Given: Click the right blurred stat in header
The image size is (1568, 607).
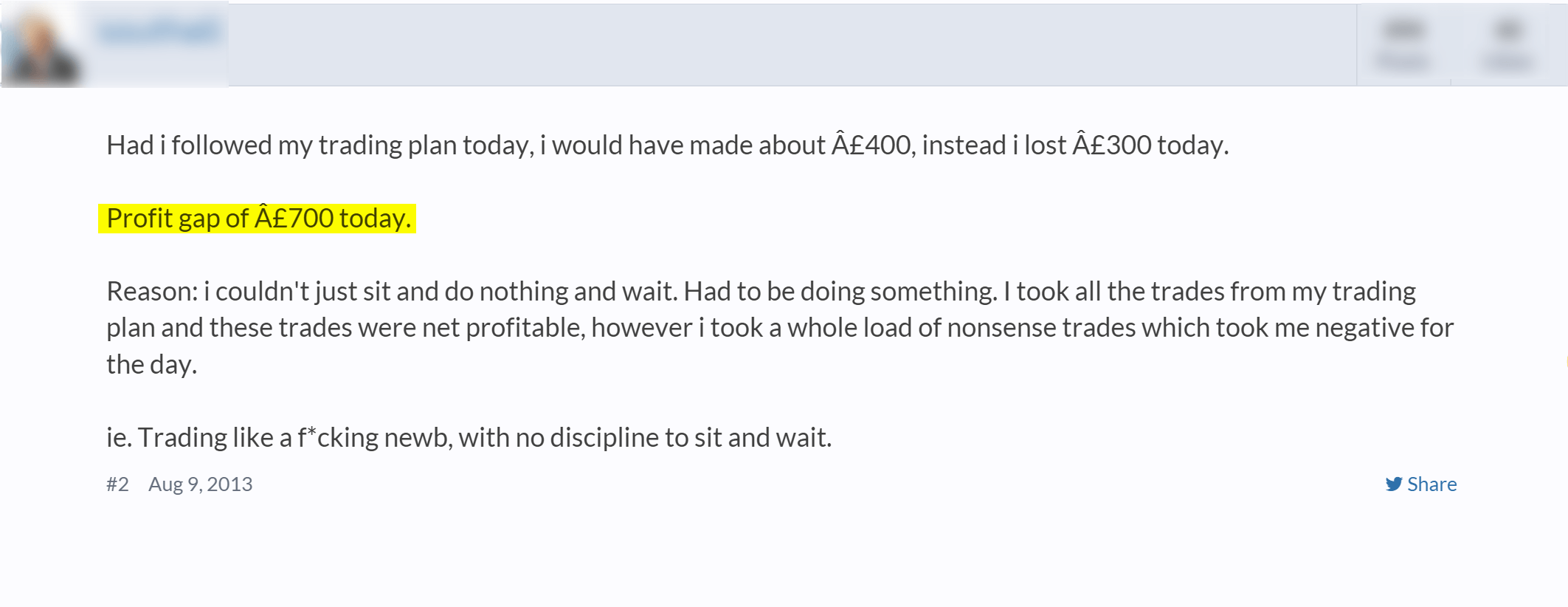Looking at the screenshot, I should click(1508, 44).
